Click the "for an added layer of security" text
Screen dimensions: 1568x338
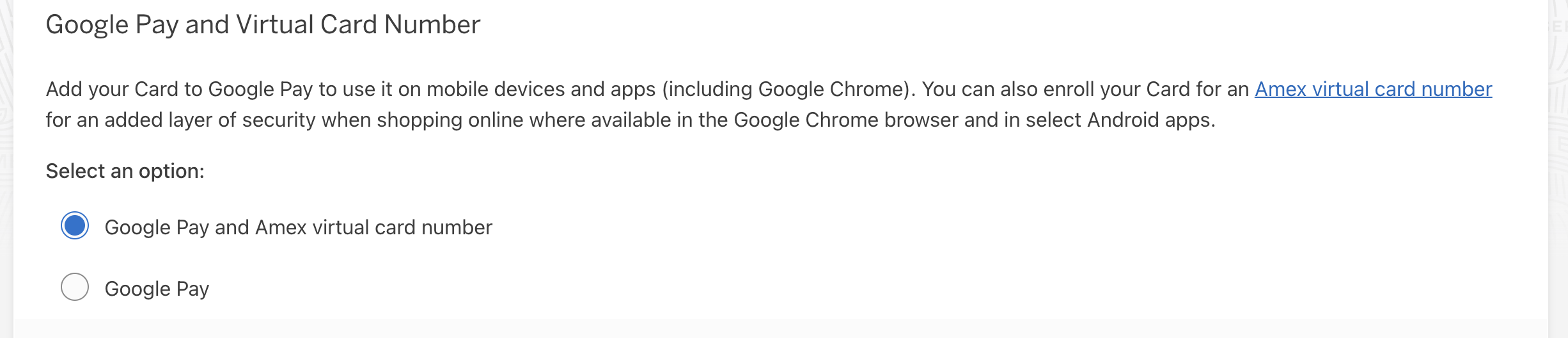pyautogui.click(x=180, y=120)
